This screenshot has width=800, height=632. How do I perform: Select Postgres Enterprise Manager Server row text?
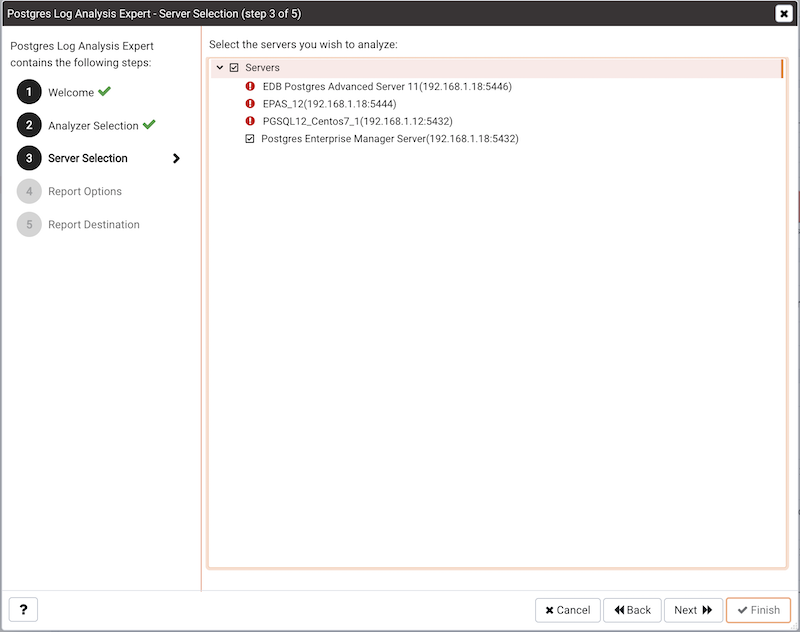click(x=390, y=139)
